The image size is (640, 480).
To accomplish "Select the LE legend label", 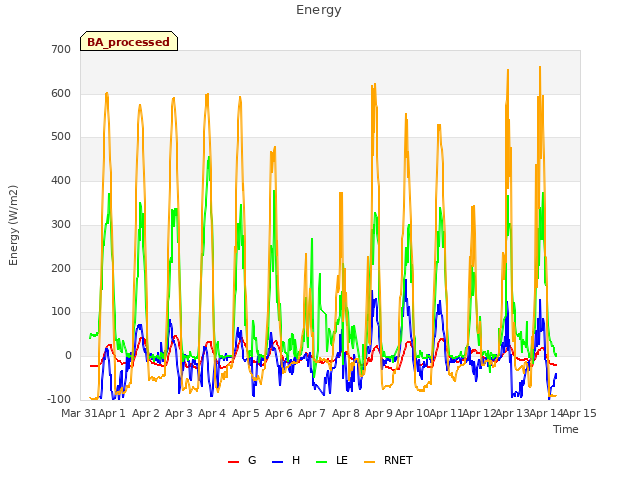I will coord(342,460).
